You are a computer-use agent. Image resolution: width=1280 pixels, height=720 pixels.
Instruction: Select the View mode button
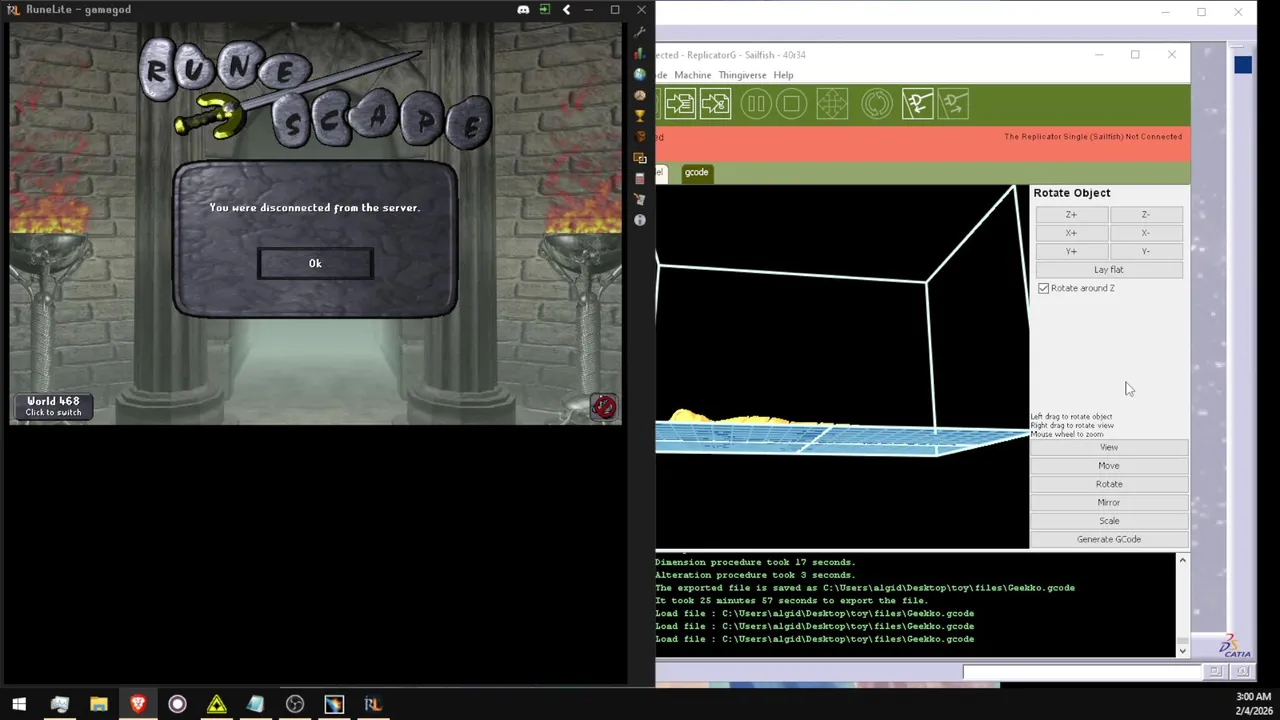1109,447
